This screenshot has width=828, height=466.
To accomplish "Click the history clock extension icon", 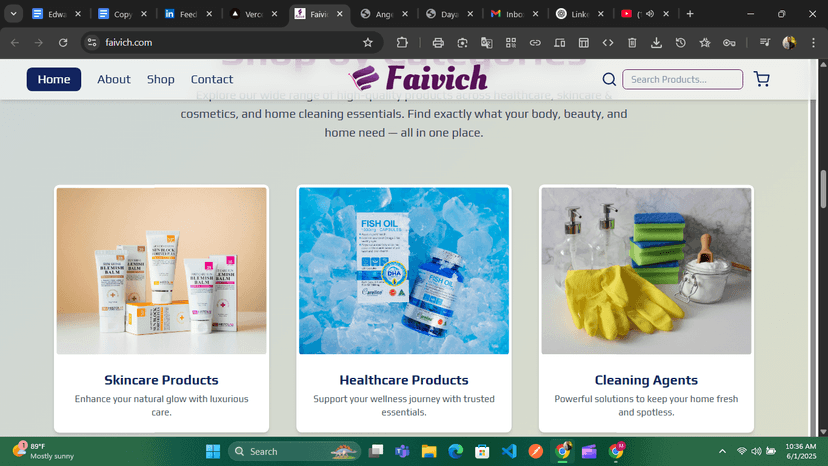I will [x=681, y=43].
